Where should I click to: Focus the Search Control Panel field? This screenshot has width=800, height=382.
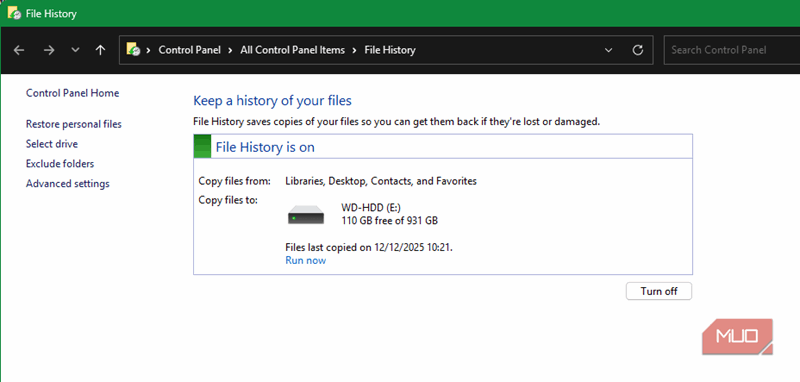(732, 50)
